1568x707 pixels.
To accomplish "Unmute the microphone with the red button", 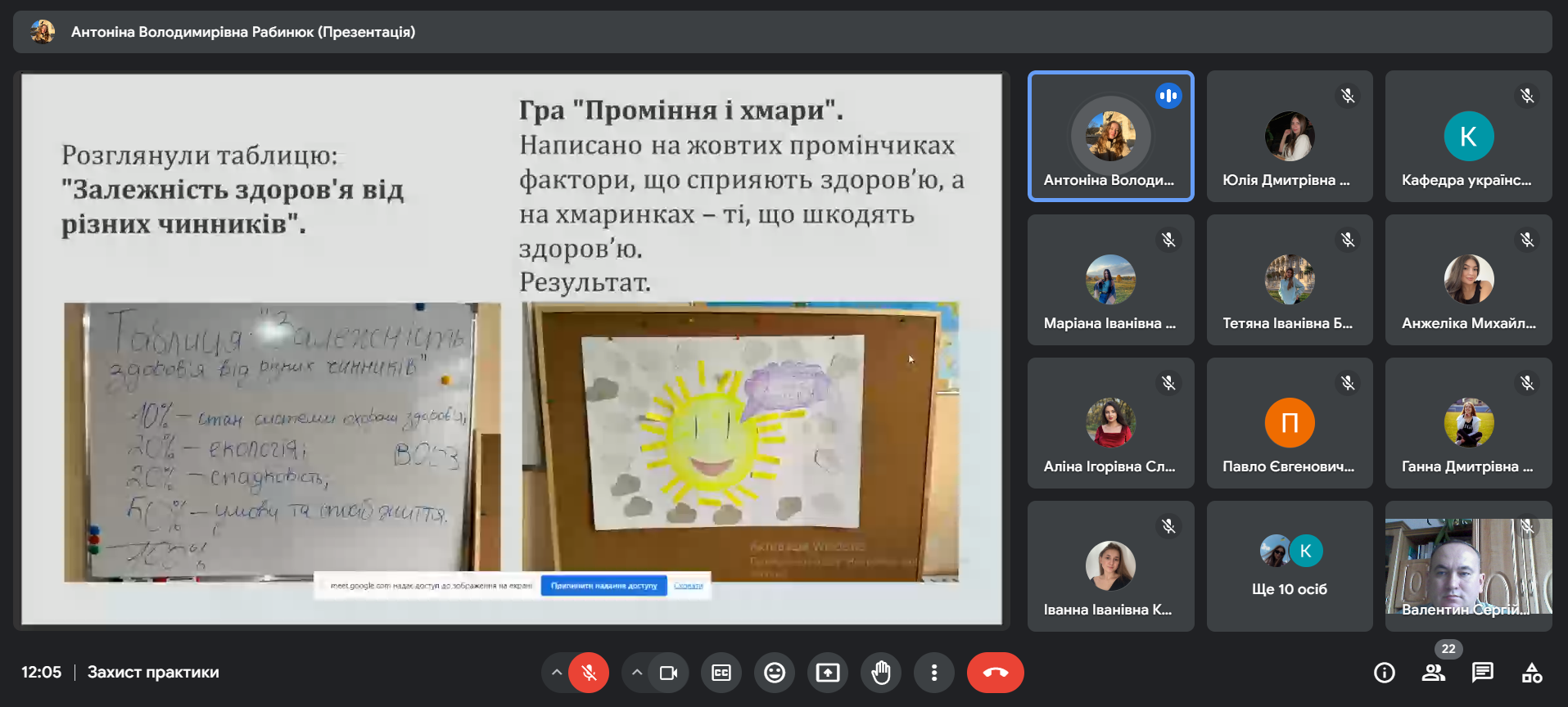I will point(589,673).
